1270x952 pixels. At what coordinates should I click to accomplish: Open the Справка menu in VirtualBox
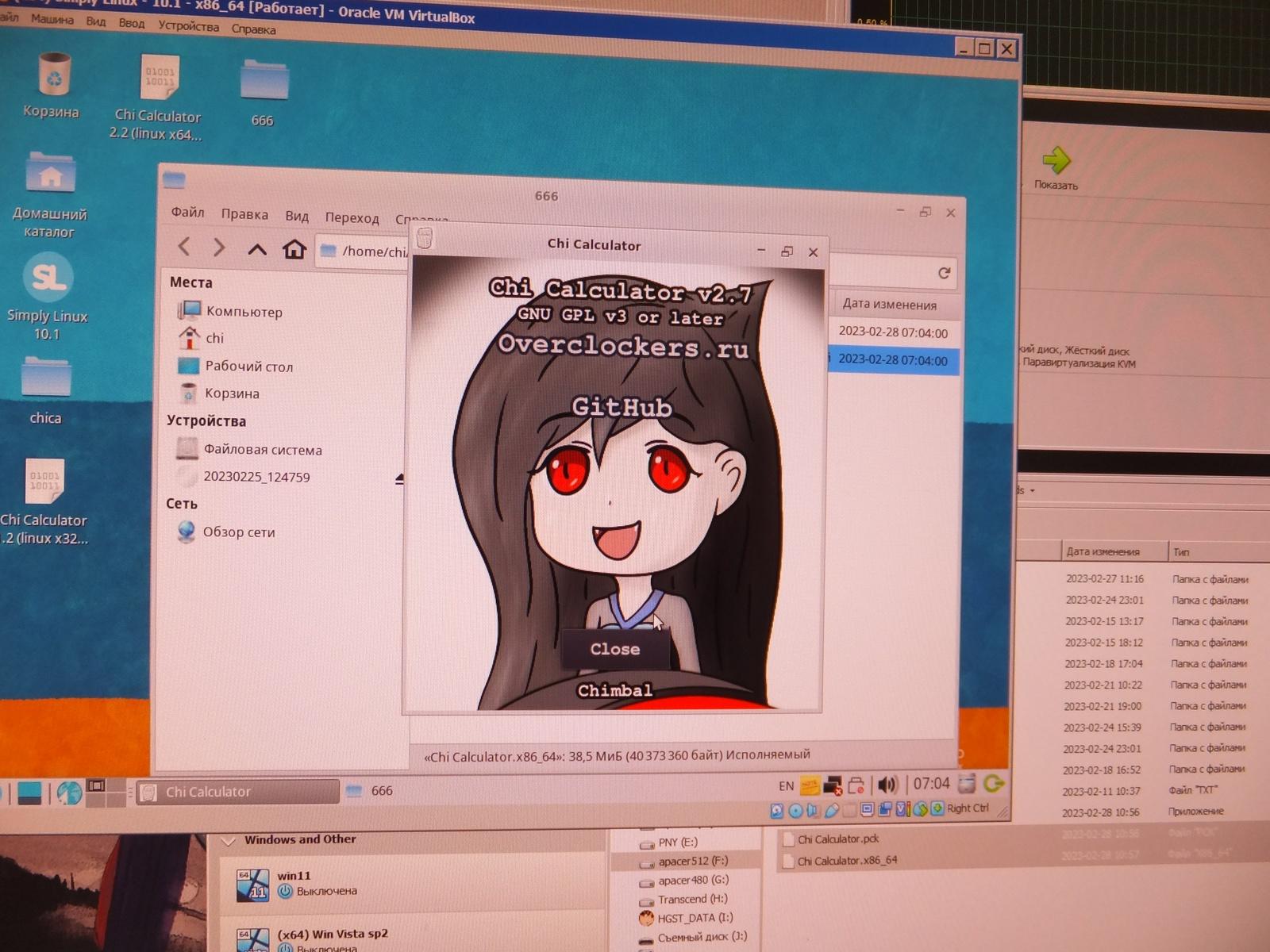pos(254,29)
